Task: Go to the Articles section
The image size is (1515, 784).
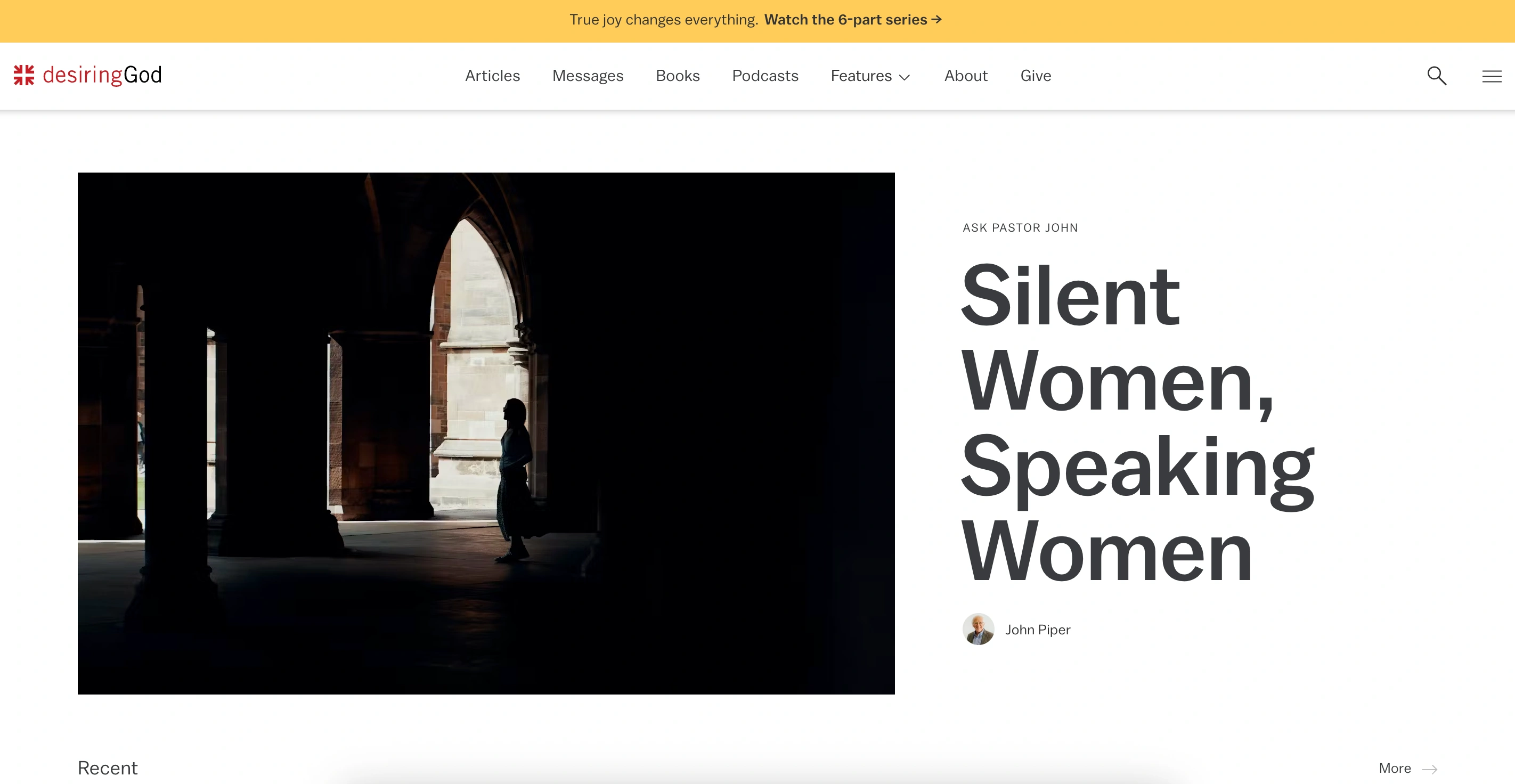Action: [x=492, y=76]
